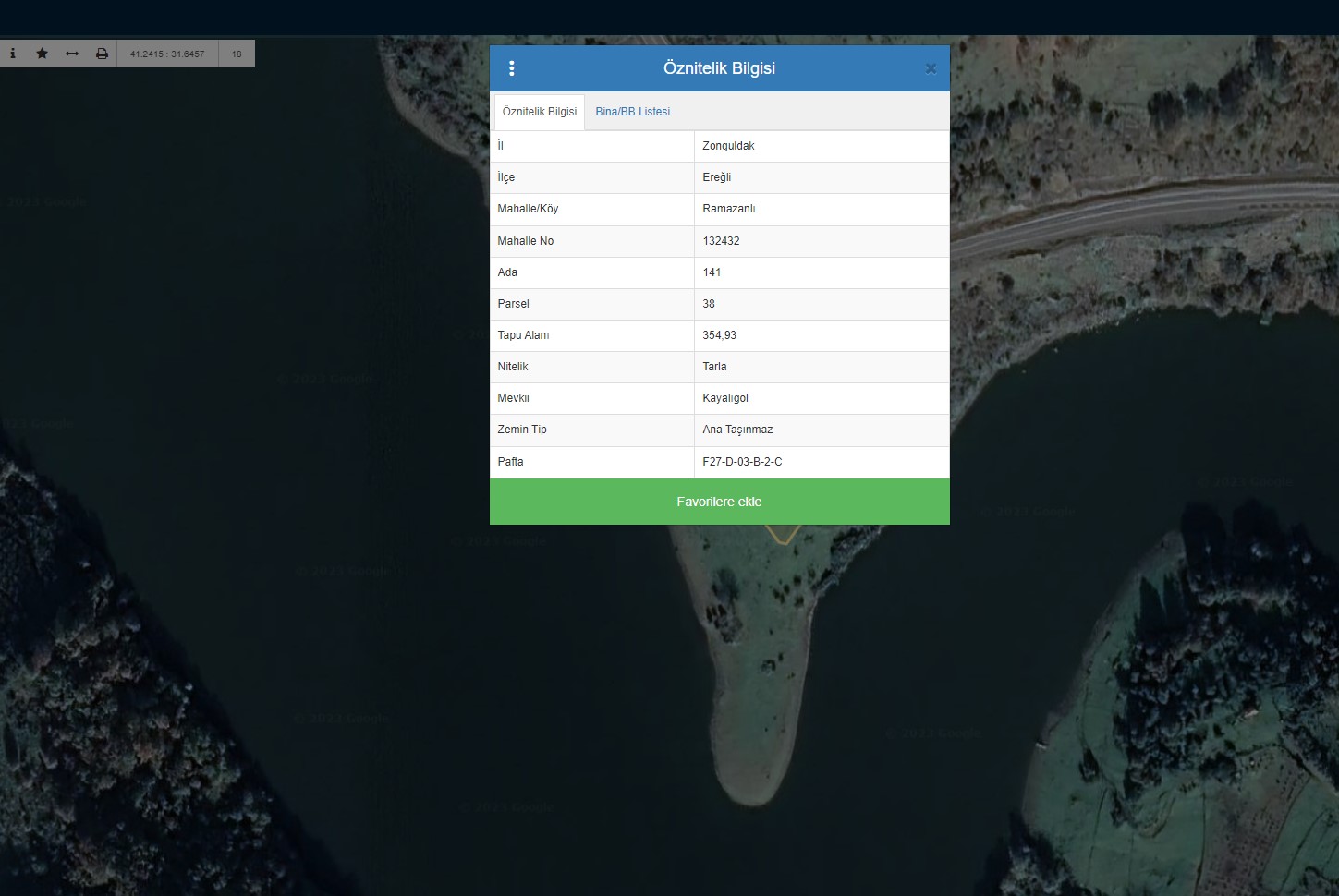Click the zoom level 18 indicator
The width and height of the screenshot is (1339, 896).
(237, 54)
